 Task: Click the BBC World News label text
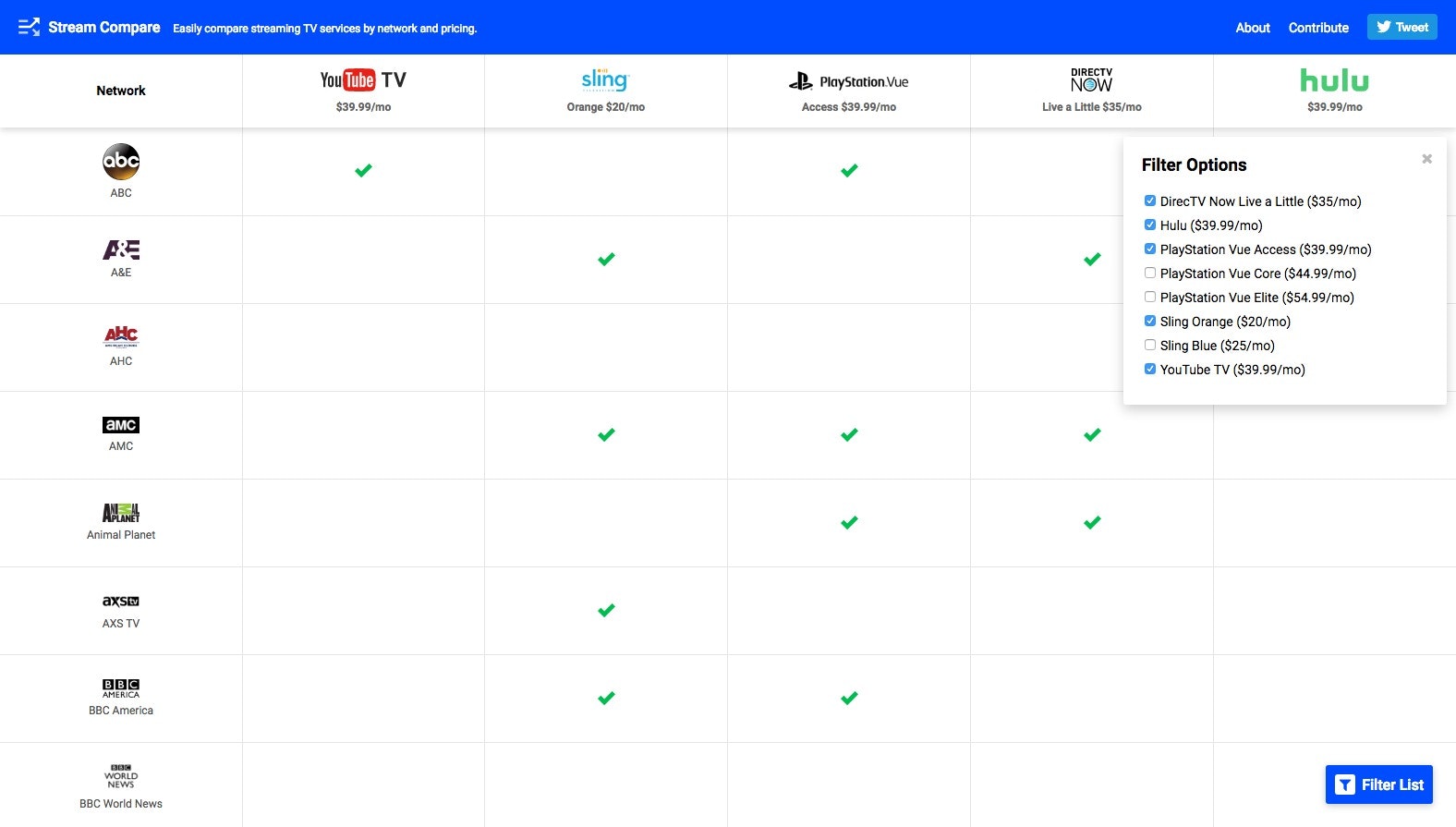pos(121,804)
